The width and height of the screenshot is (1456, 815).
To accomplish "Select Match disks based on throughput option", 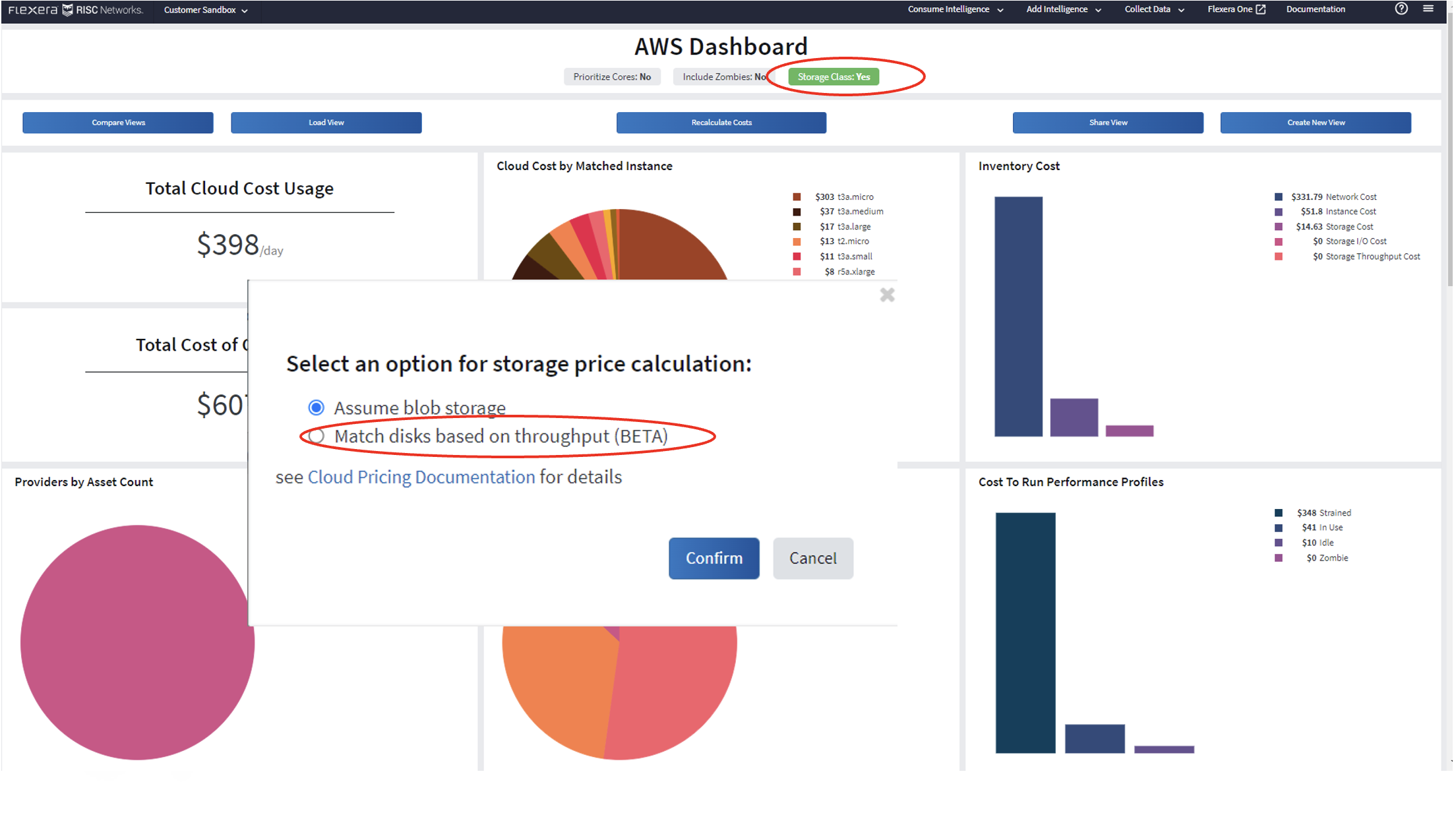I will [317, 436].
